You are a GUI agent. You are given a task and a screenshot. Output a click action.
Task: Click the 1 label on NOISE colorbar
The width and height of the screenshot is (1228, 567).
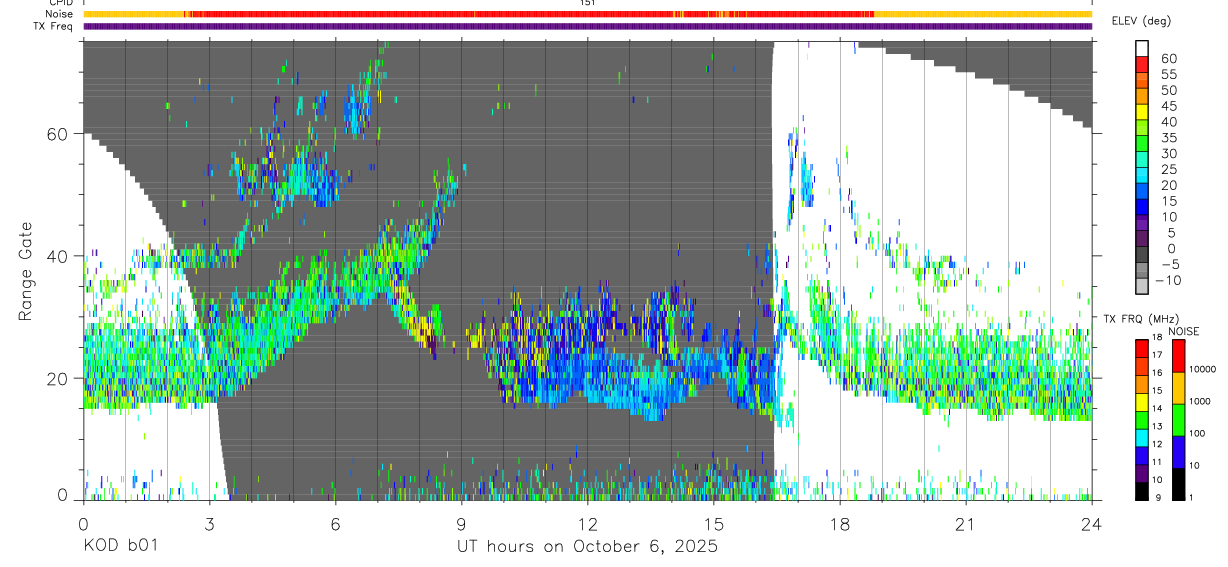(x=1189, y=497)
